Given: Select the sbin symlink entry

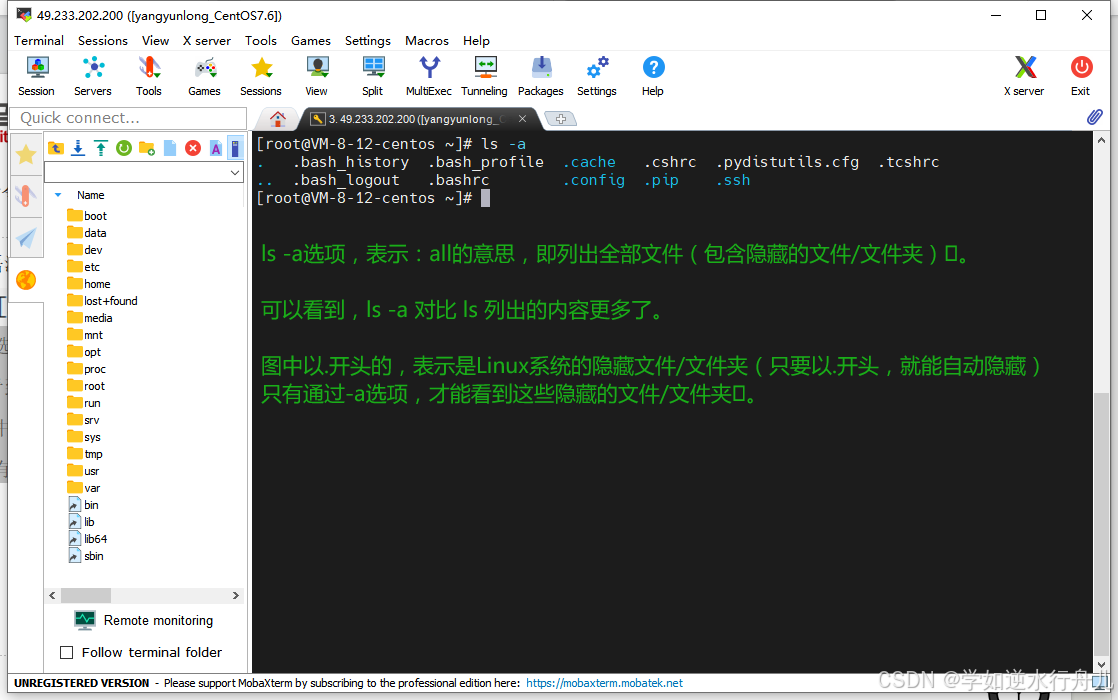Looking at the screenshot, I should (x=86, y=556).
